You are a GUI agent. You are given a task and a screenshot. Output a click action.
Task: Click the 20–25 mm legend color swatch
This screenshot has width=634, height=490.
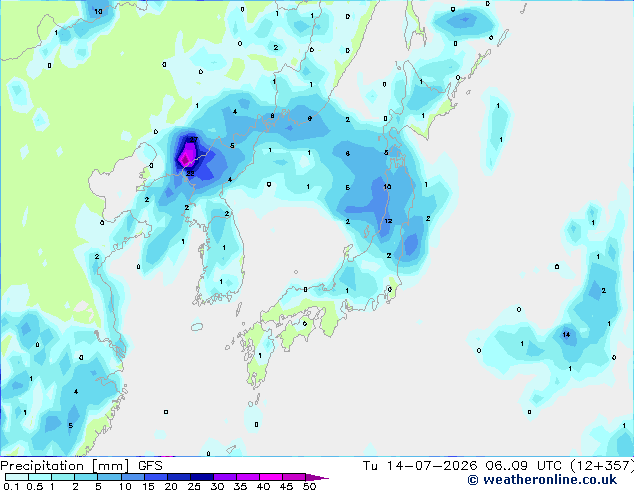click(x=178, y=477)
